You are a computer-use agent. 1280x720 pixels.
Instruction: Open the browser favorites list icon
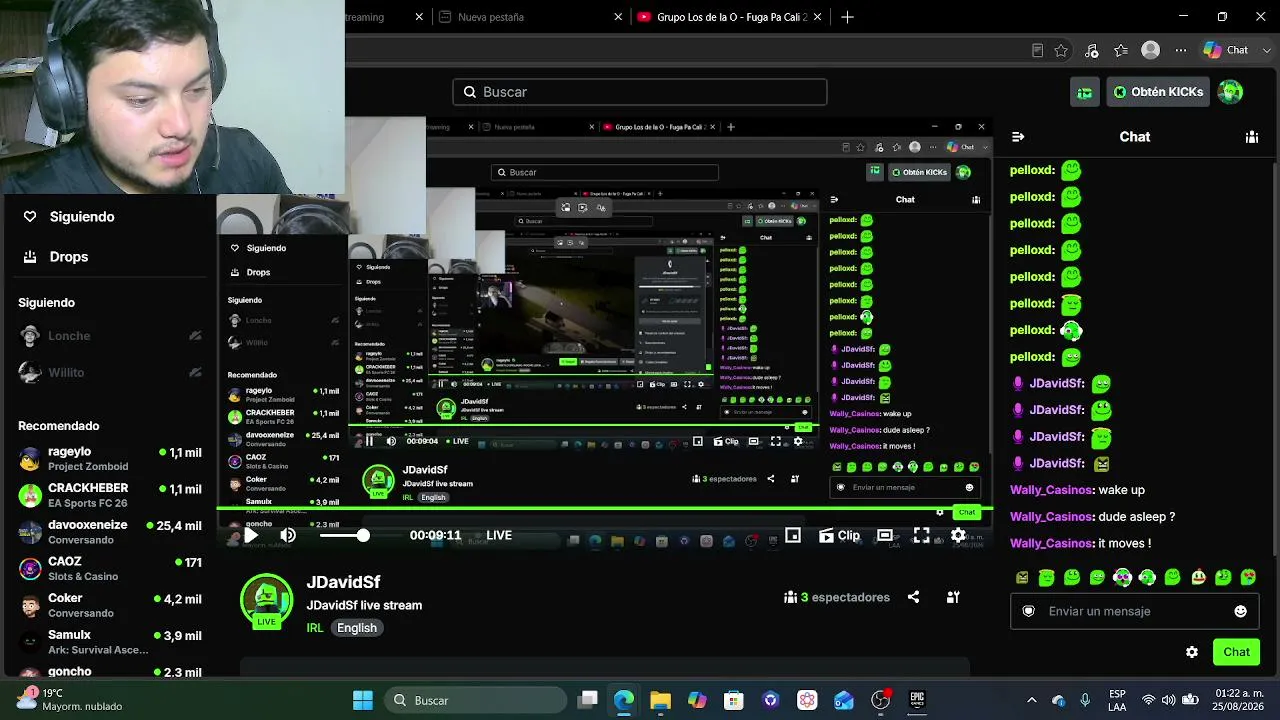(1121, 50)
